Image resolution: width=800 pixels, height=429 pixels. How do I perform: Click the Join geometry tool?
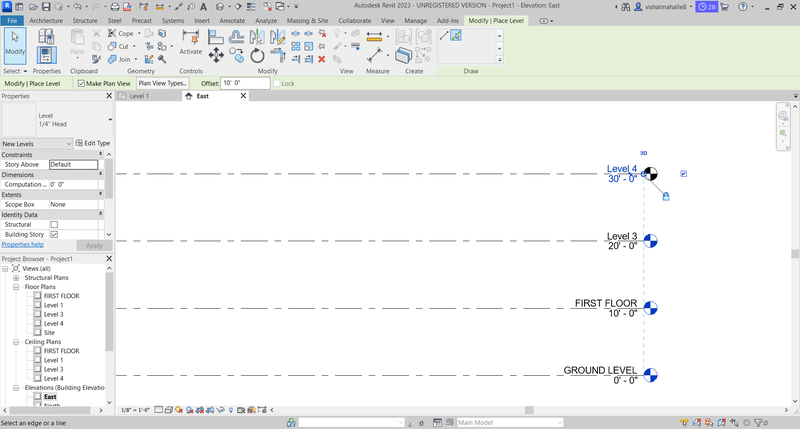tap(119, 59)
